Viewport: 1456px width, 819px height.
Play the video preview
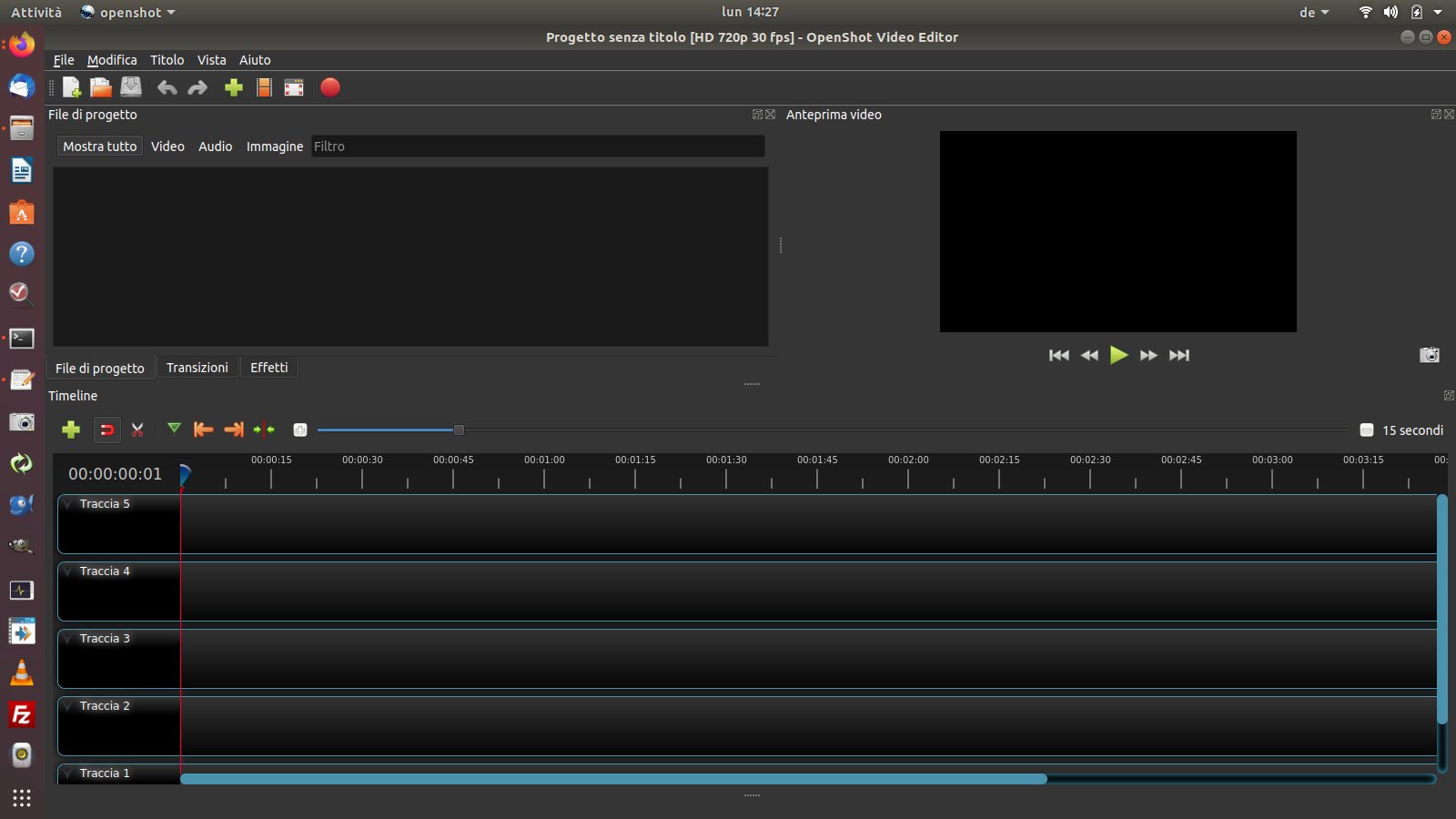pos(1118,355)
